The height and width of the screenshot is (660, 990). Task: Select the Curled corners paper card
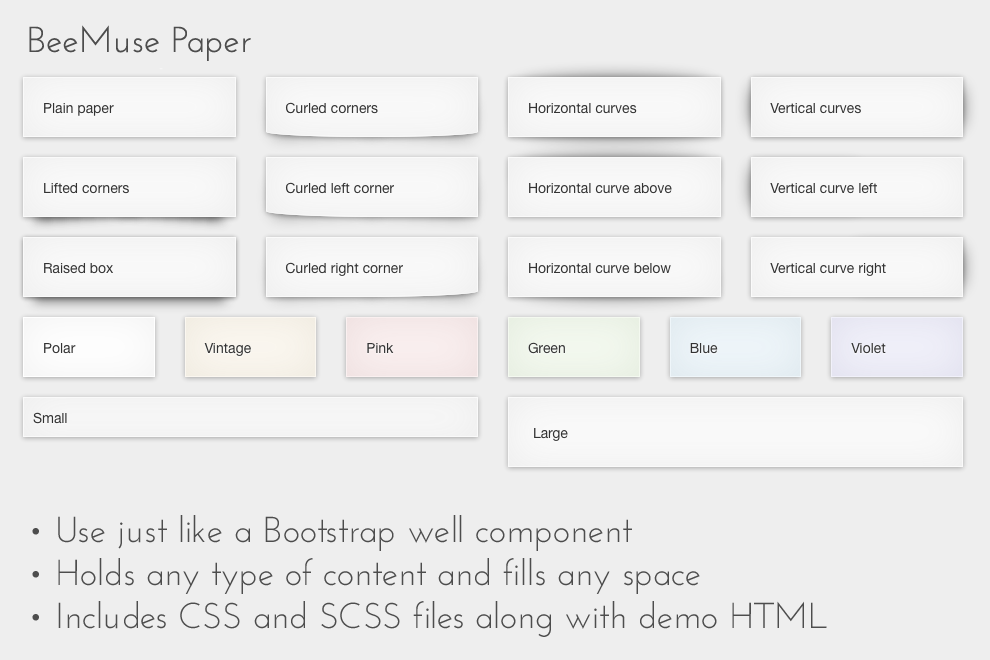(371, 108)
